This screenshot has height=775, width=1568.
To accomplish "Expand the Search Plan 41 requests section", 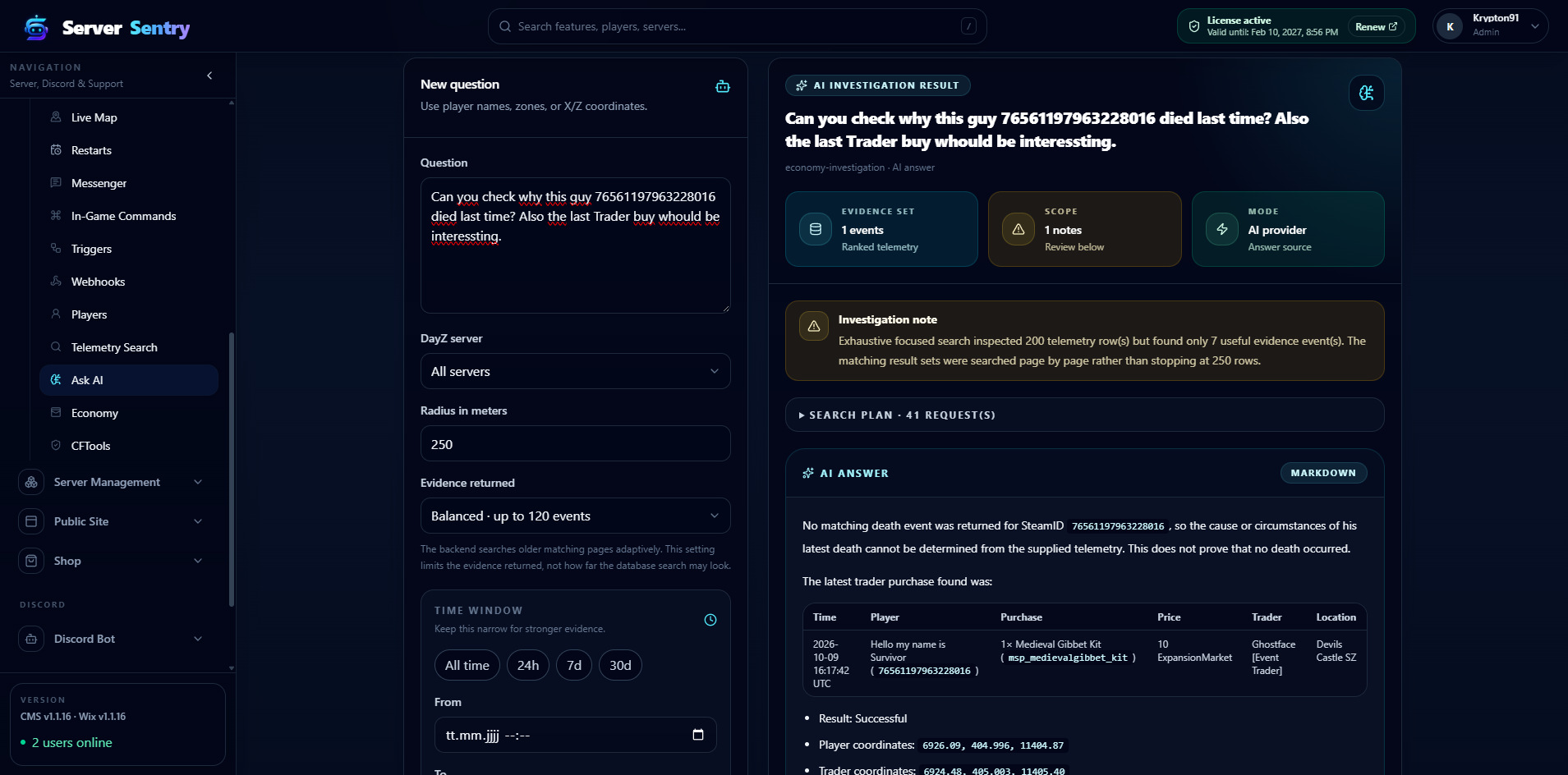I will coord(1085,415).
